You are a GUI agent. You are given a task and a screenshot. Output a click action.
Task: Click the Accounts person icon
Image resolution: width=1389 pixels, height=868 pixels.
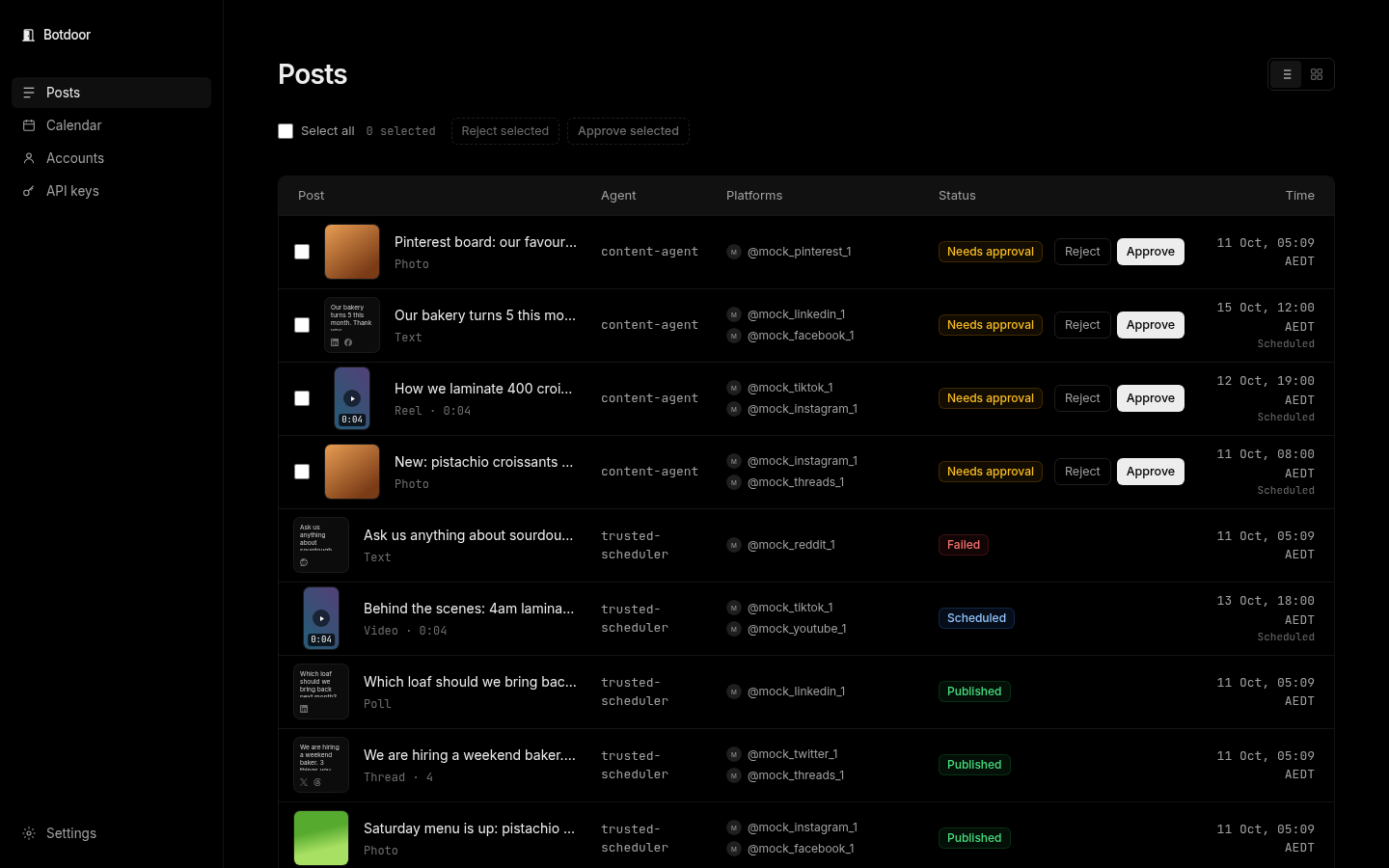[29, 158]
